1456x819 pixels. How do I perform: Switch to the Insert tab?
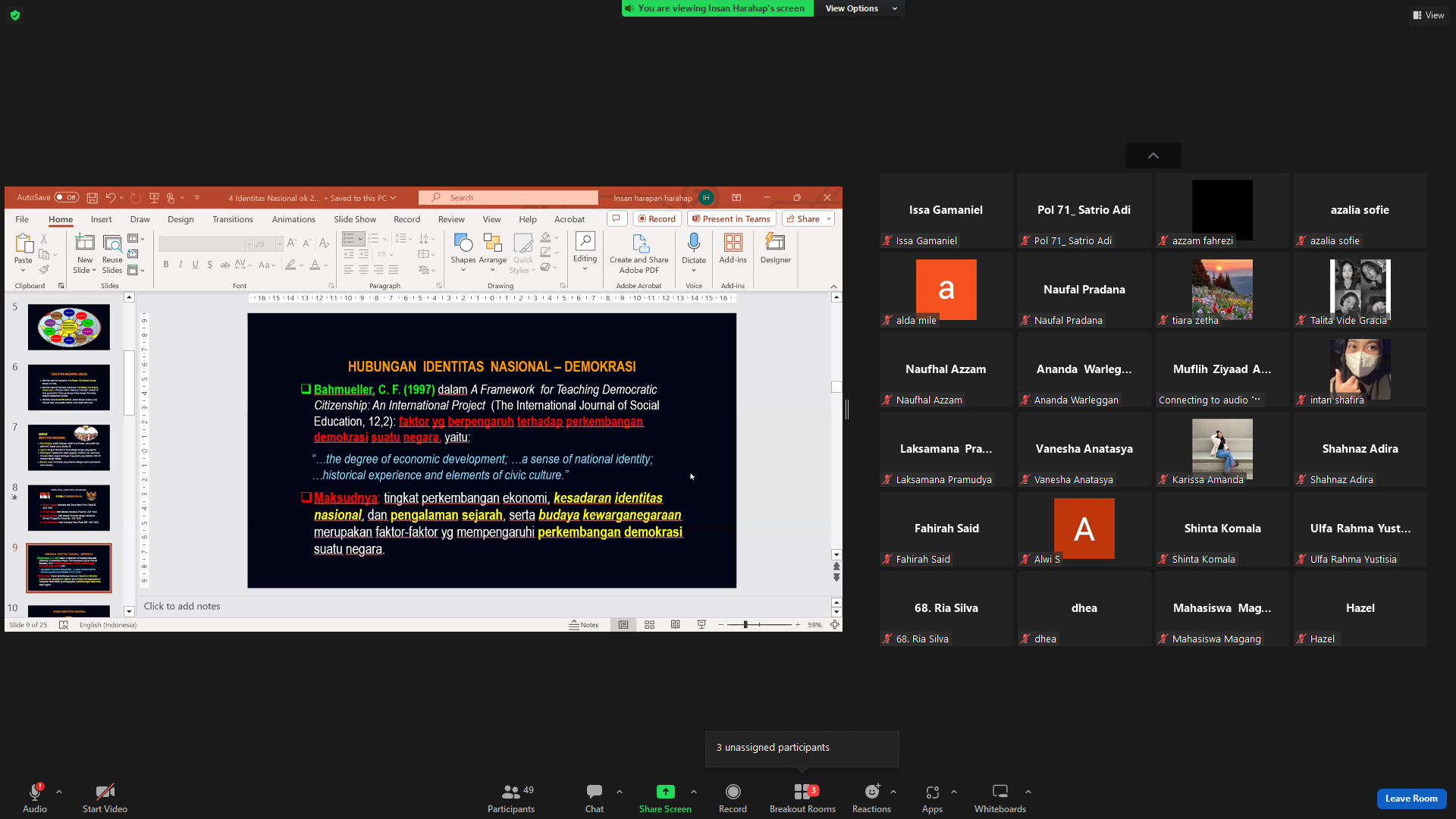(x=101, y=219)
